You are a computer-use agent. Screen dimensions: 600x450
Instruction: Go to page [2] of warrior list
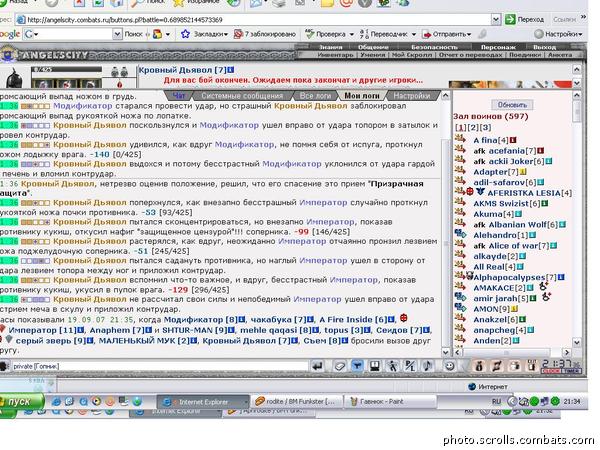coord(473,127)
